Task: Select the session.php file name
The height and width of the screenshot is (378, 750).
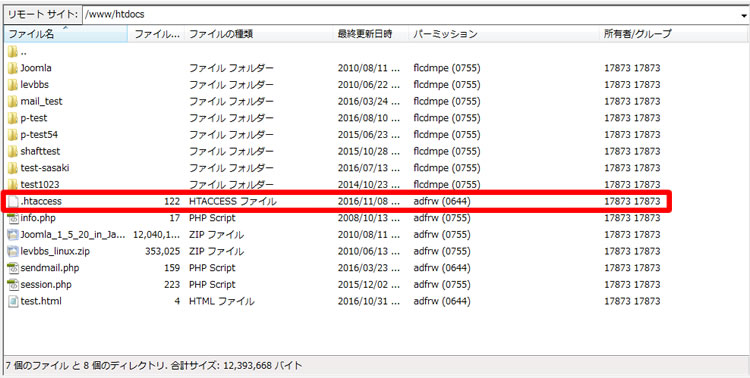Action: 46,285
